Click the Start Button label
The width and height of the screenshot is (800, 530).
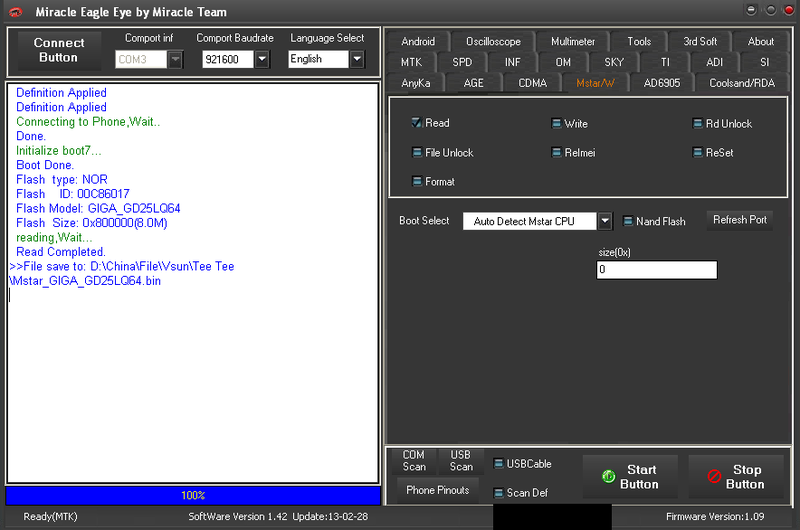pos(640,477)
